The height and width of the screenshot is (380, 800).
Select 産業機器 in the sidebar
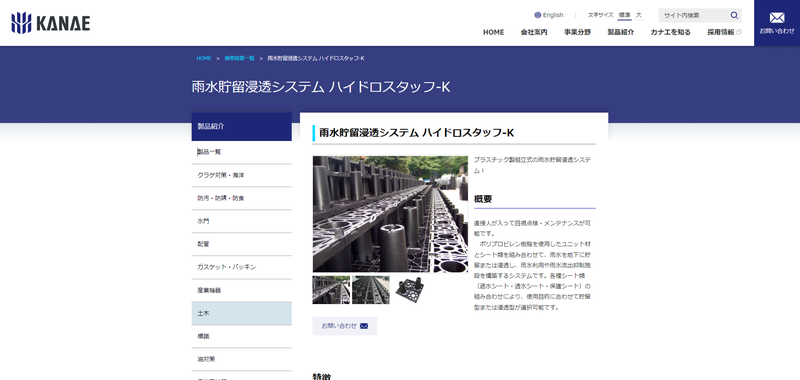241,290
